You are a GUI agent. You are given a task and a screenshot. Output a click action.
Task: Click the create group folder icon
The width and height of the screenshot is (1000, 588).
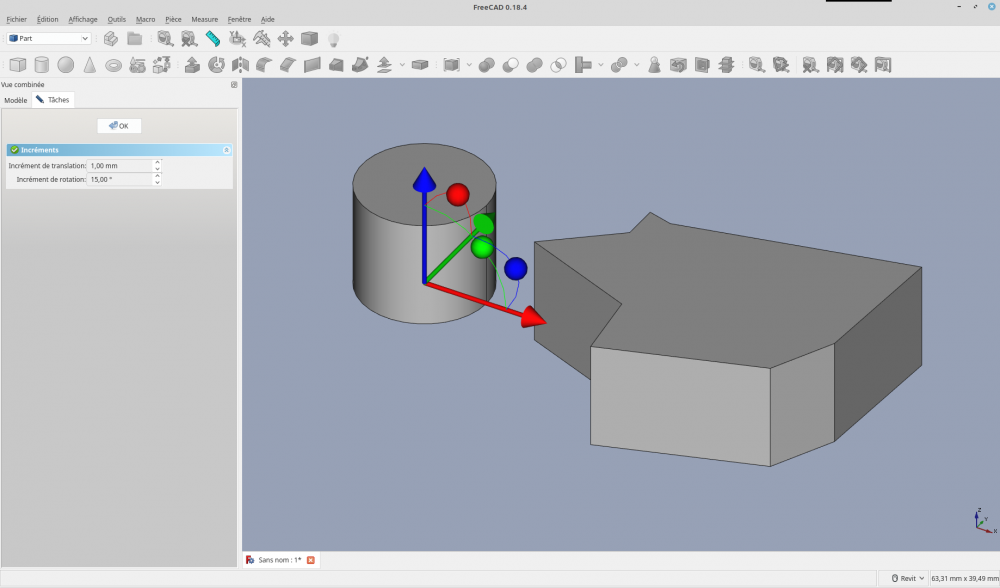tap(135, 38)
